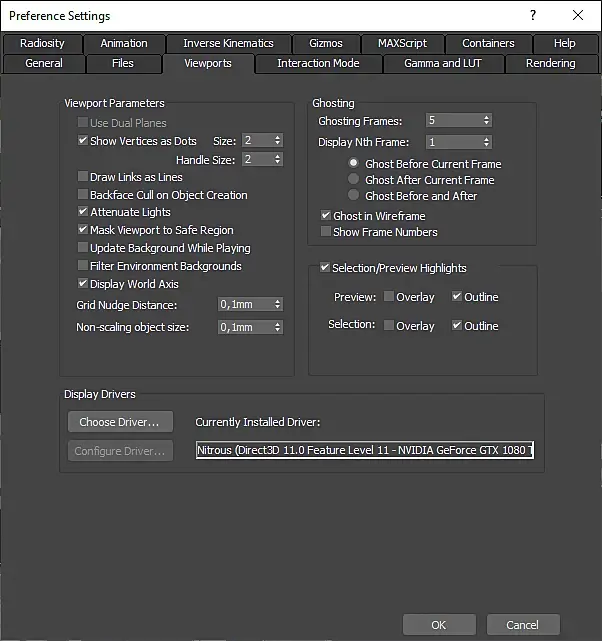
Task: Uncheck Preview Outline checkbox
Action: 457,296
